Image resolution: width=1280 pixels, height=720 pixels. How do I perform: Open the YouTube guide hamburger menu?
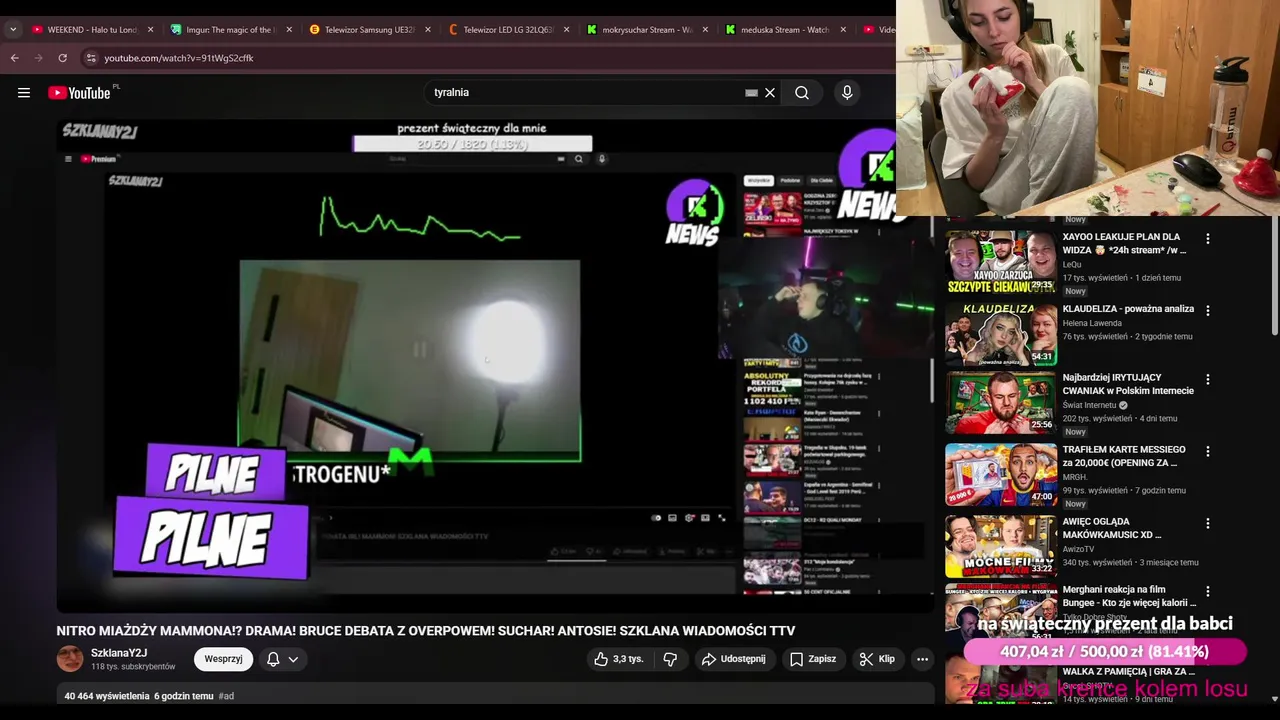(24, 93)
